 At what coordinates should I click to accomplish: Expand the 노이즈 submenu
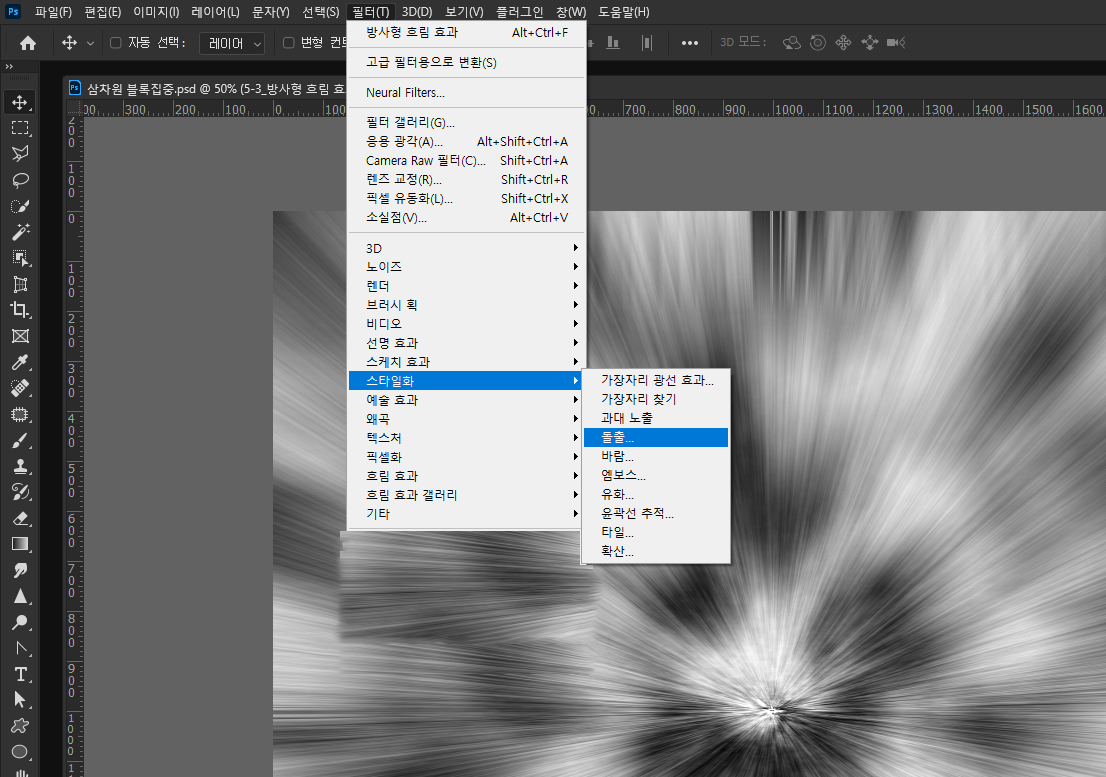coord(466,267)
